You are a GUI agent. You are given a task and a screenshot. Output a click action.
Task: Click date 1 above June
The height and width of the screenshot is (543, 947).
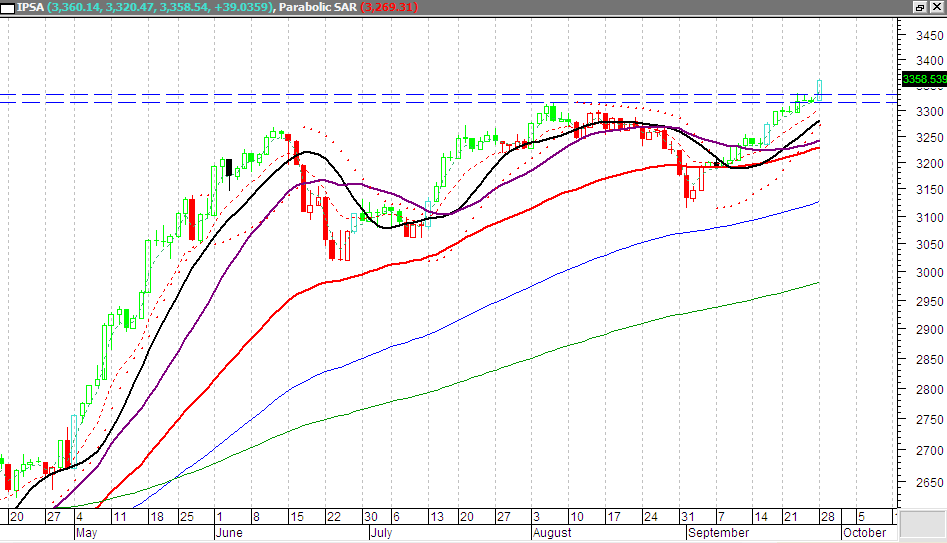pyautogui.click(x=220, y=517)
